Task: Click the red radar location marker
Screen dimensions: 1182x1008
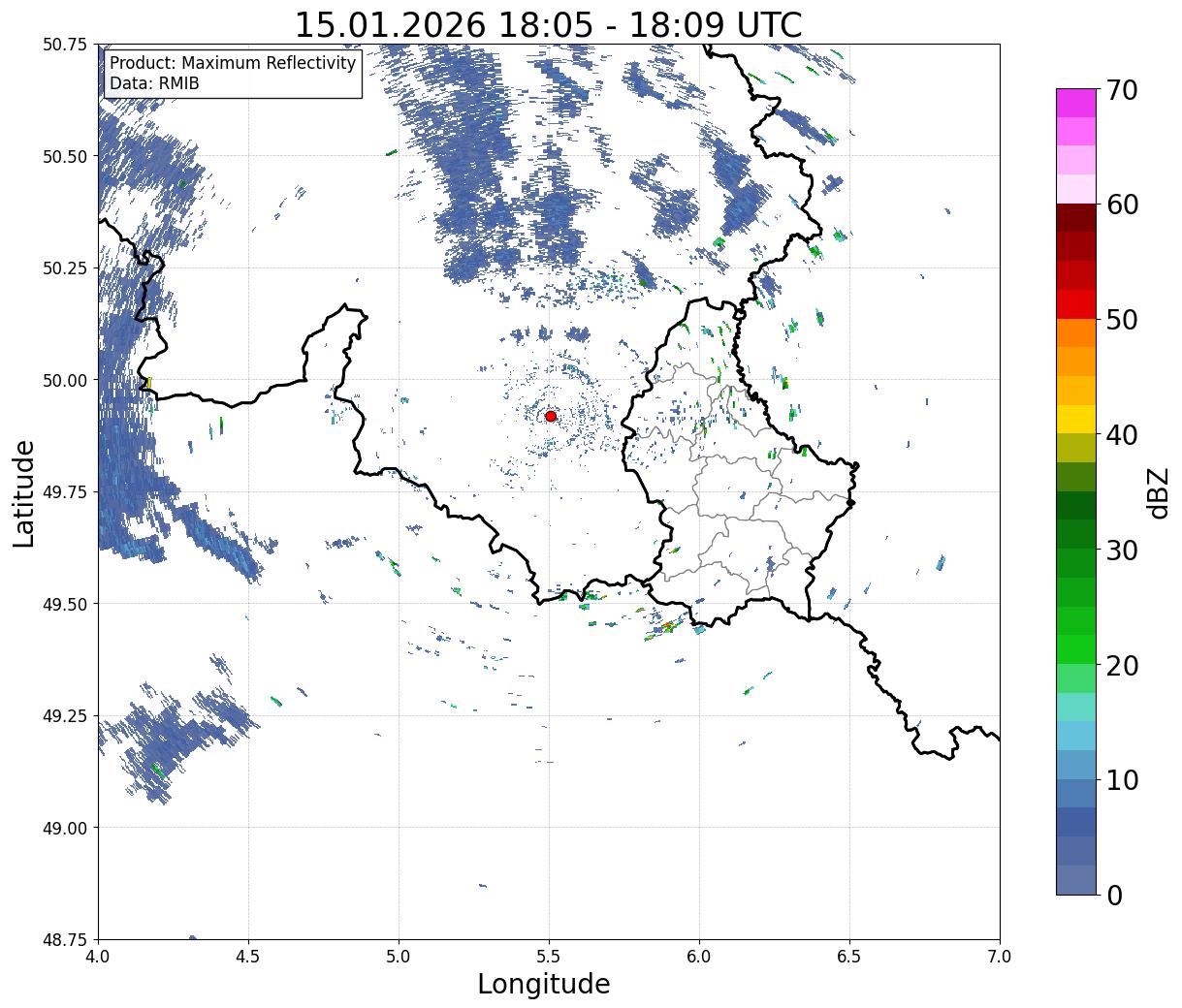Action: pyautogui.click(x=551, y=416)
